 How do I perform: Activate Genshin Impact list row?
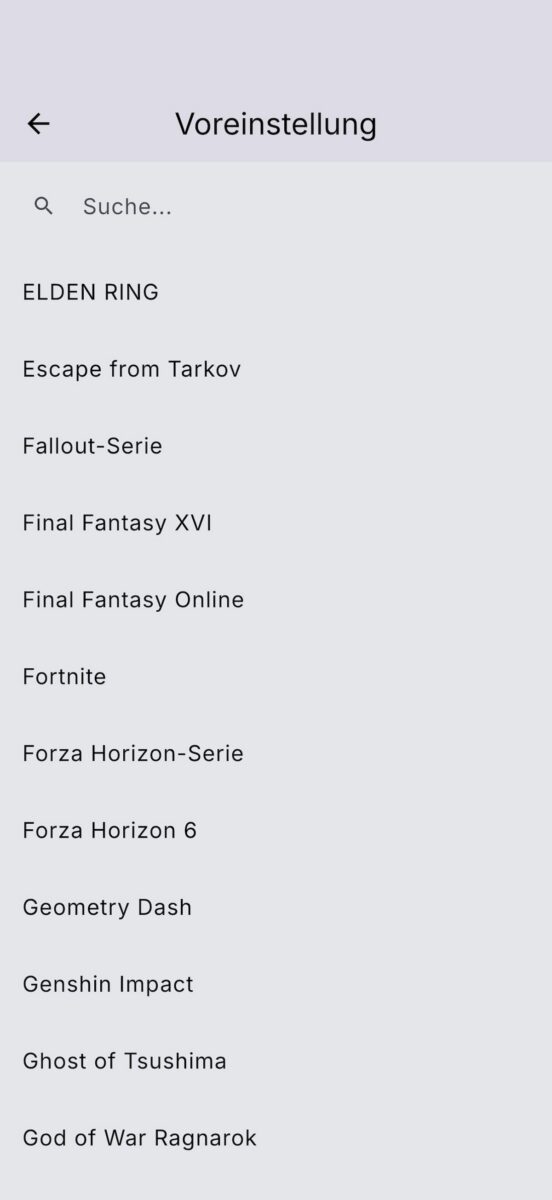(276, 985)
